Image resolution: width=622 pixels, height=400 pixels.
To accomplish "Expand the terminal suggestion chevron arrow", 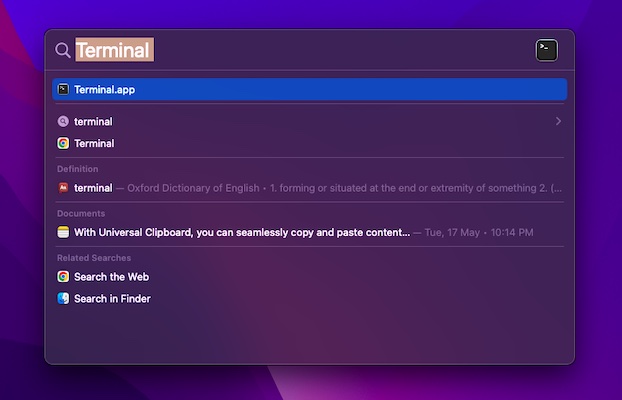I will pos(558,121).
